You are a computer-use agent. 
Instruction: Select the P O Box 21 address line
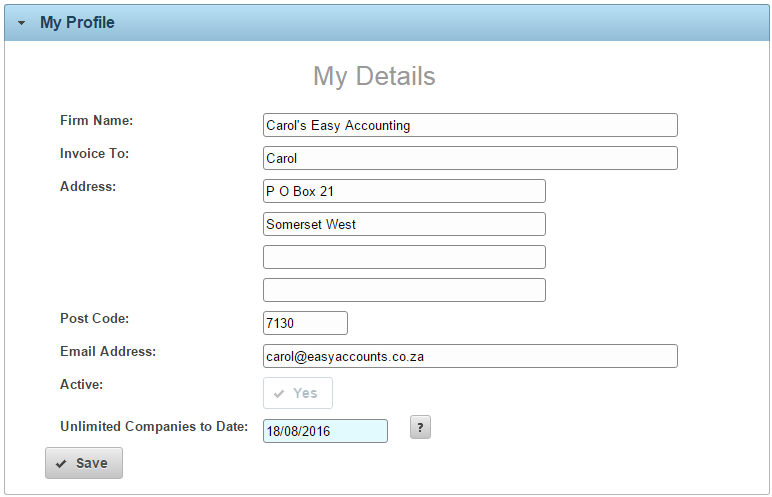click(x=404, y=191)
